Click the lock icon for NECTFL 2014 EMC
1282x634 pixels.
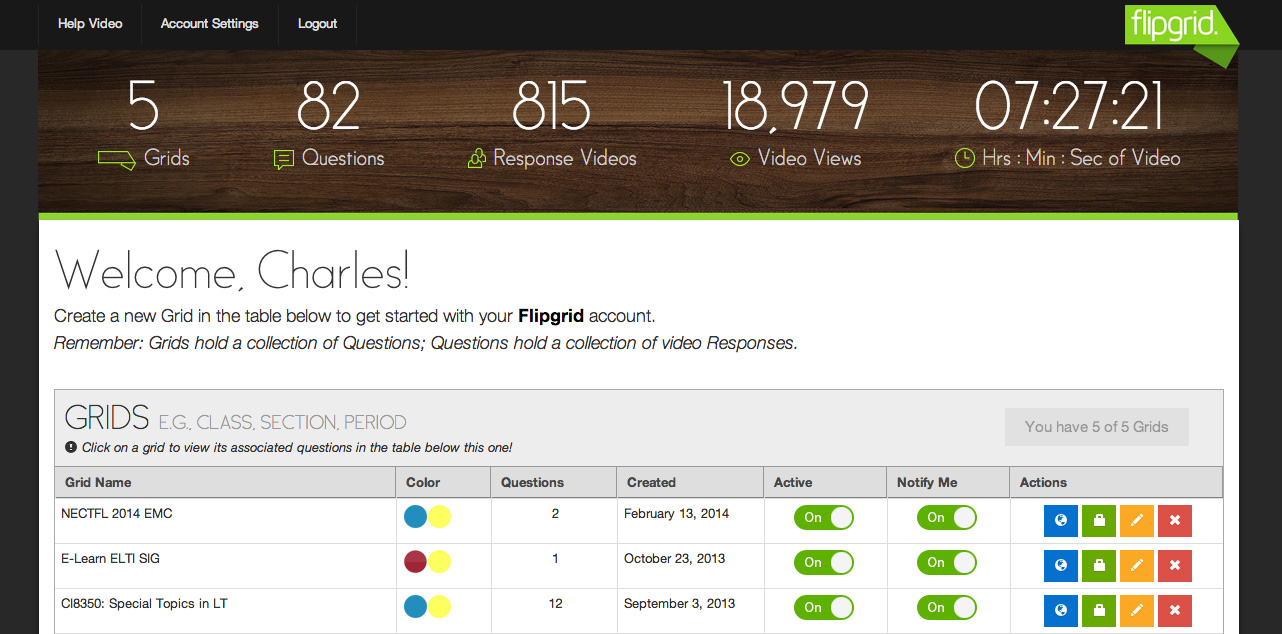pos(1099,521)
